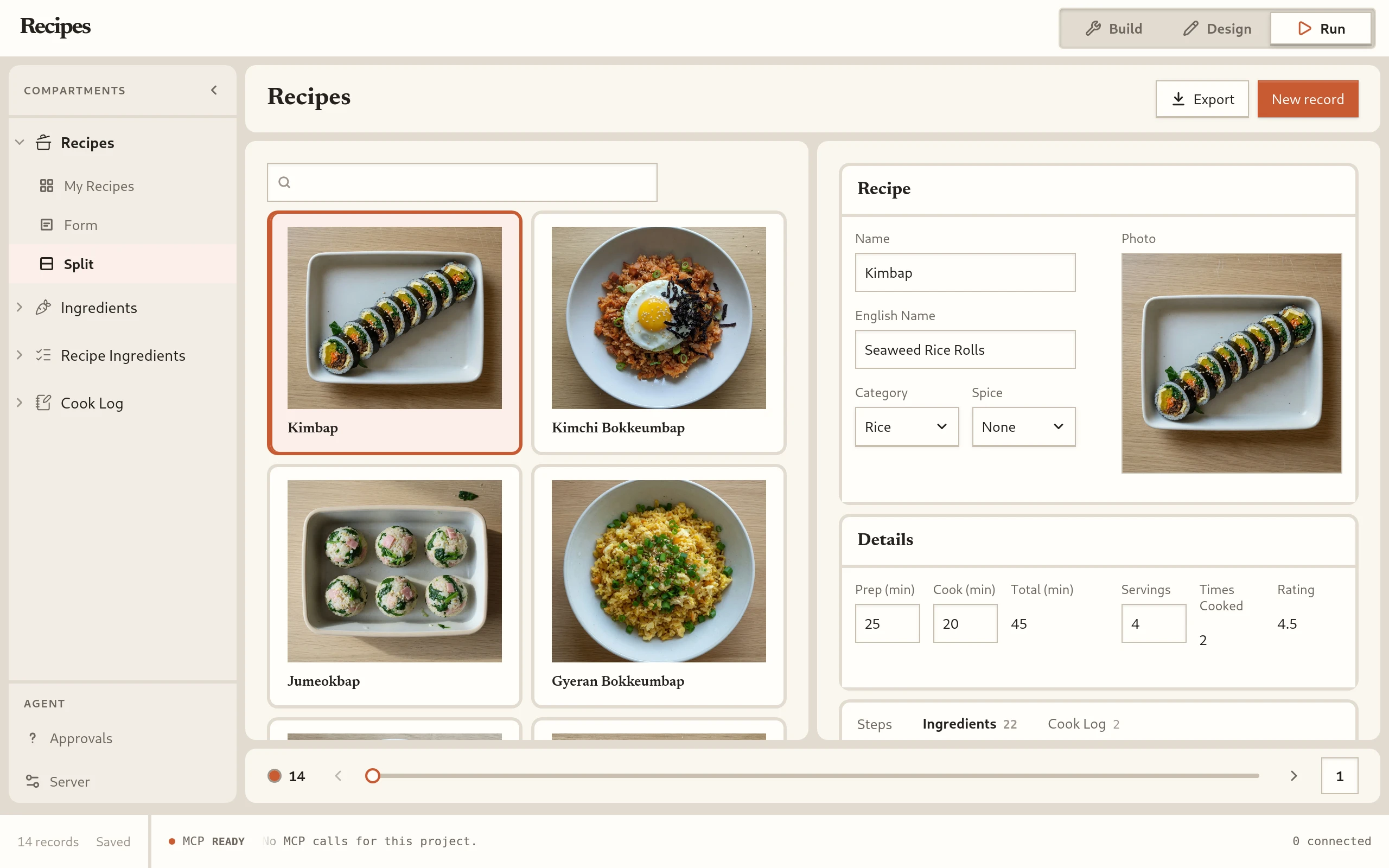Screen dimensions: 1389x868
Task: Collapse the Compartments sidebar chevron
Action: 214,90
